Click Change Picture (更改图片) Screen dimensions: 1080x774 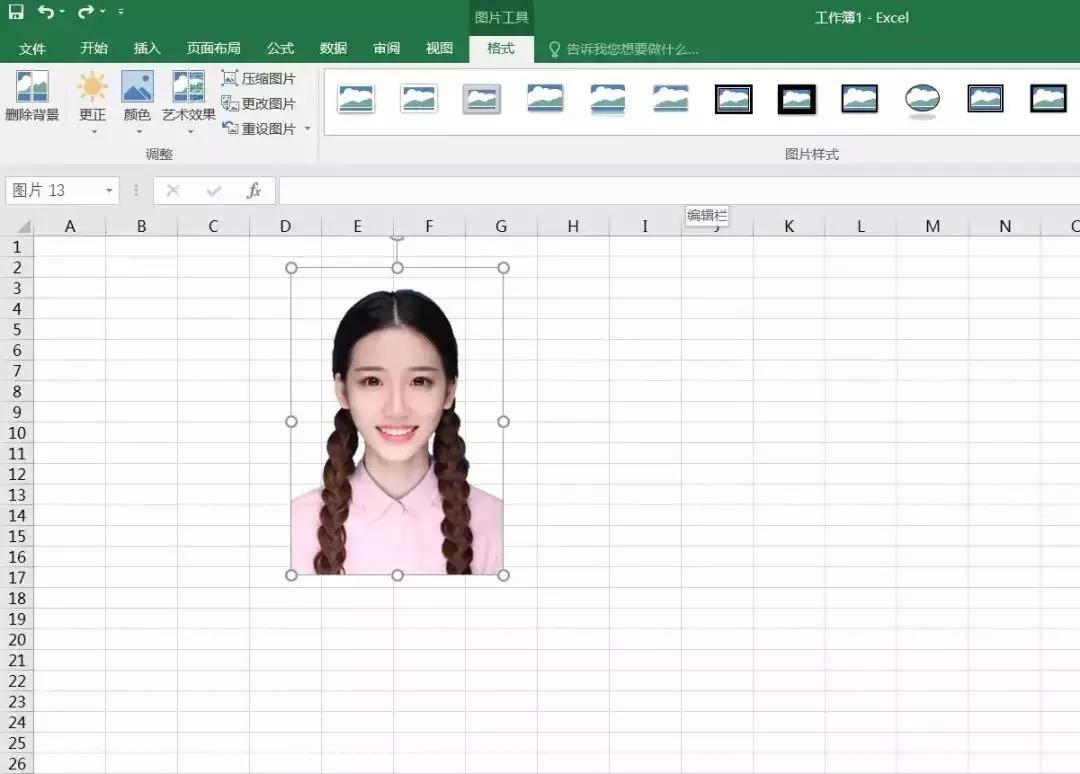coord(259,103)
